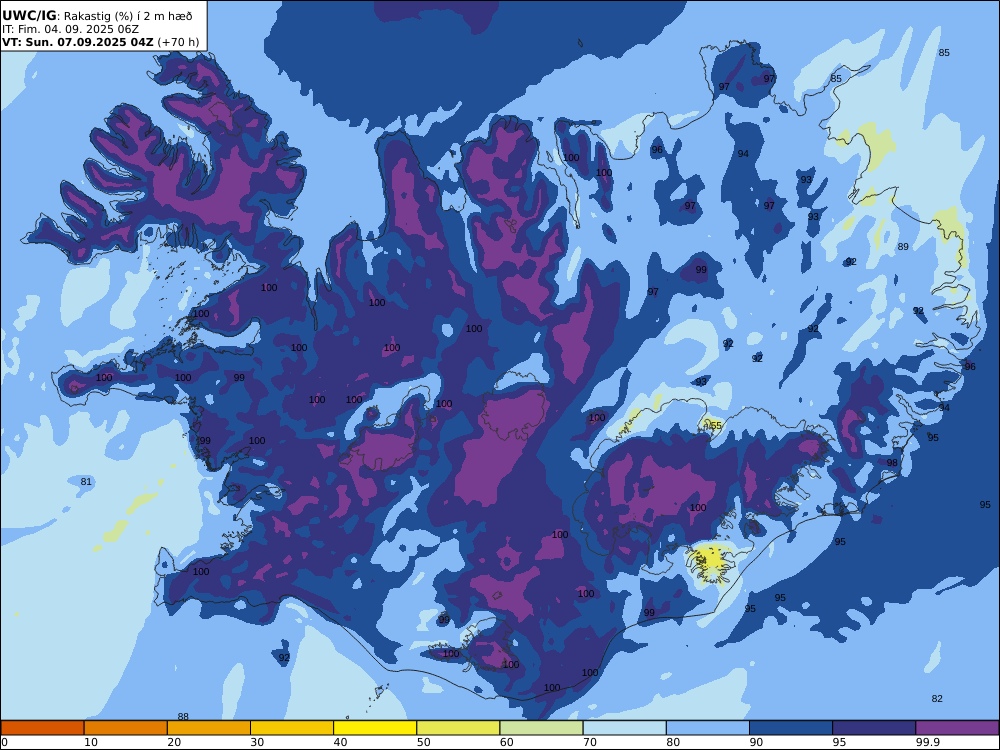Select the amber 20–30 legend color
Screen dimensions: 1000x750
click(209, 728)
